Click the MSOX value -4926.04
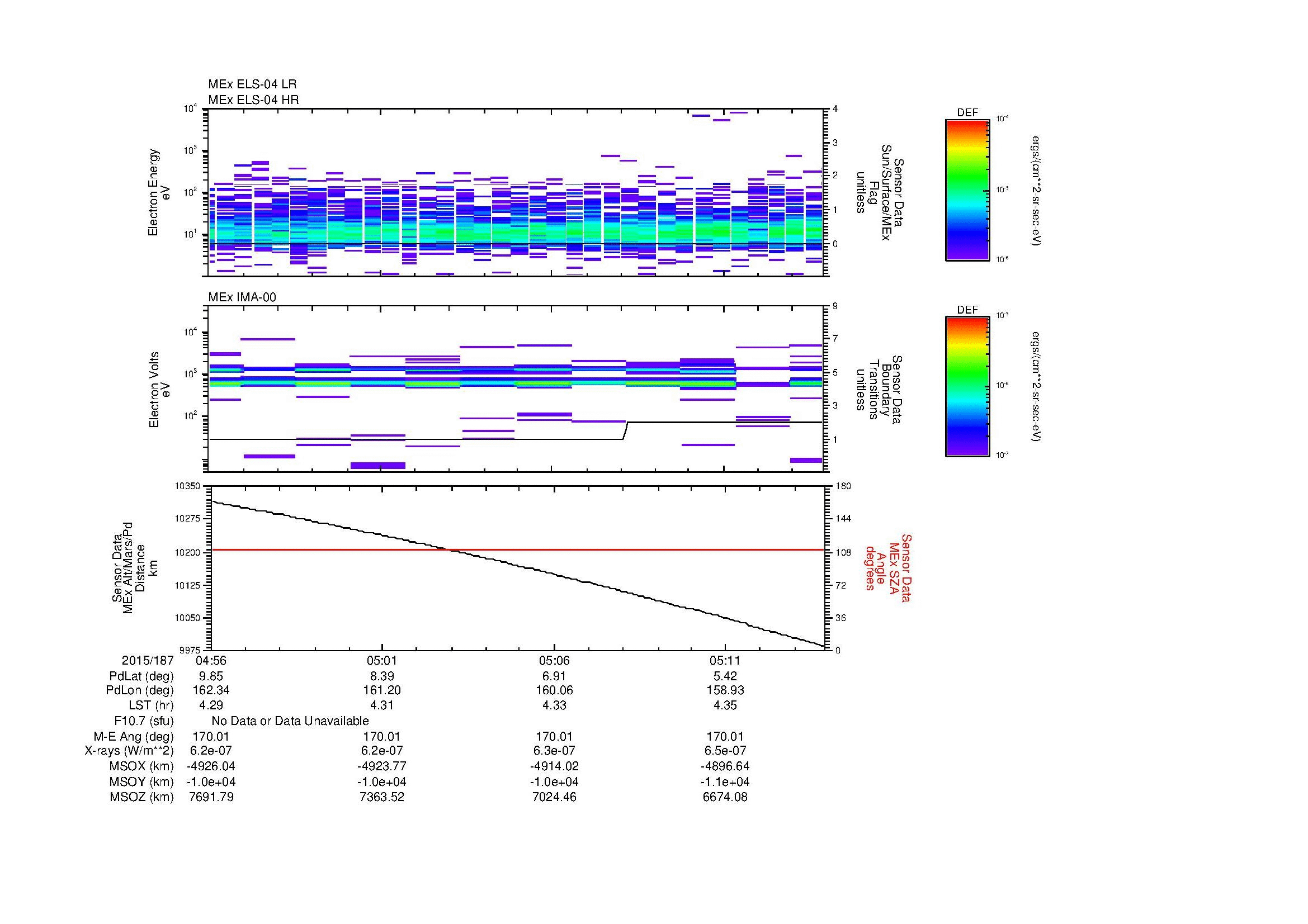The height and width of the screenshot is (924, 1308). tap(211, 766)
